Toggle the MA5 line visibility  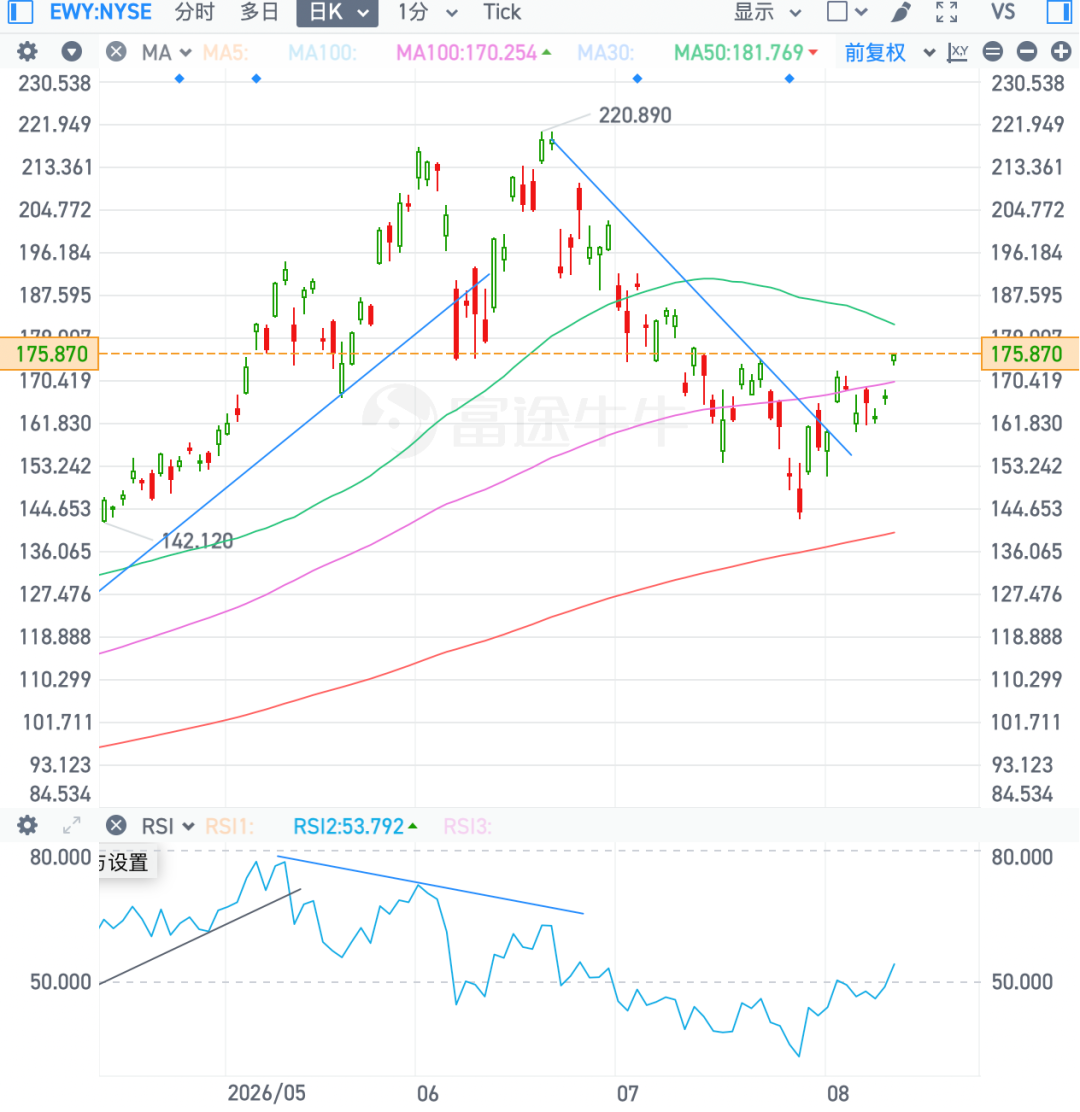coord(225,52)
